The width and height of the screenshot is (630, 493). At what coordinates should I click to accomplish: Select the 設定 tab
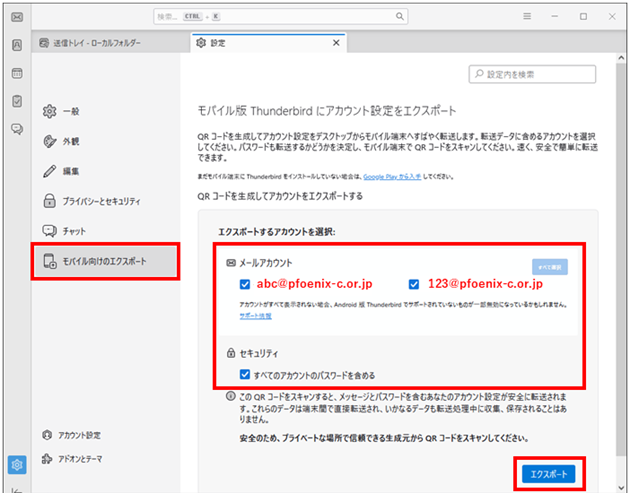[x=260, y=43]
